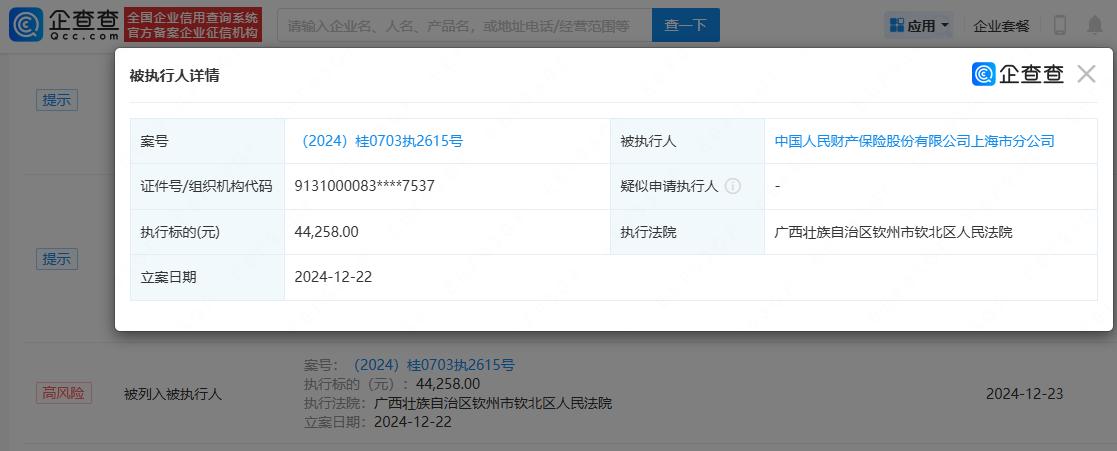Open 中国人民财产保险股份有限公司上海市分公司 company link
The height and width of the screenshot is (451, 1117).
(x=914, y=141)
